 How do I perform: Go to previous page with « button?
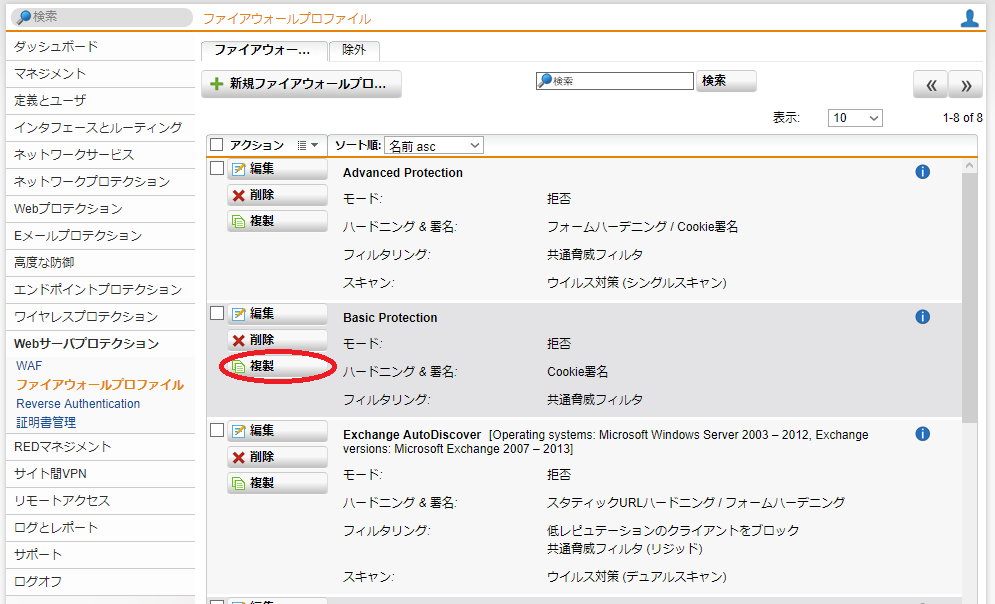[930, 84]
